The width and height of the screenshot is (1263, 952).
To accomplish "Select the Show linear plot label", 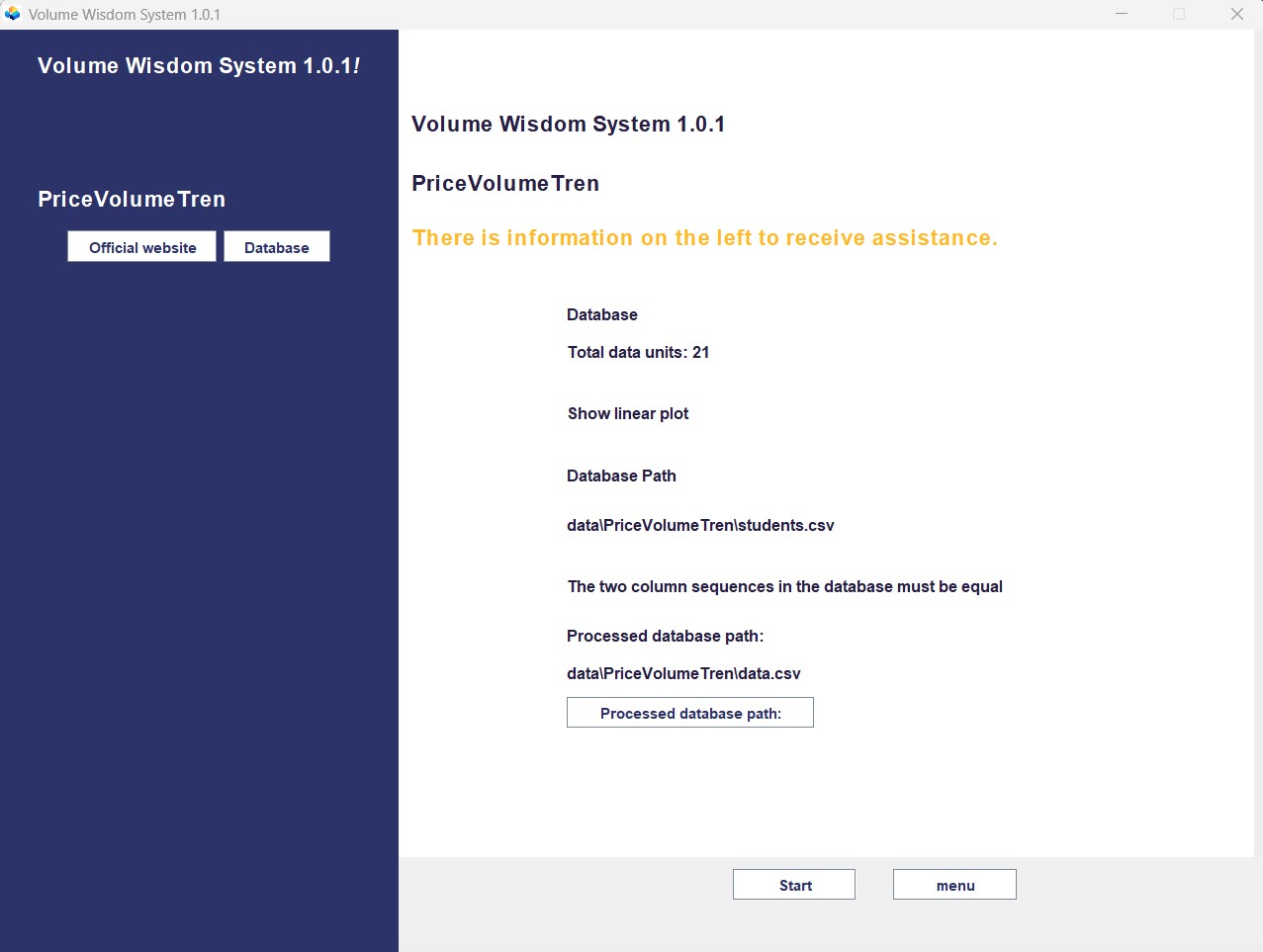I will tap(628, 413).
